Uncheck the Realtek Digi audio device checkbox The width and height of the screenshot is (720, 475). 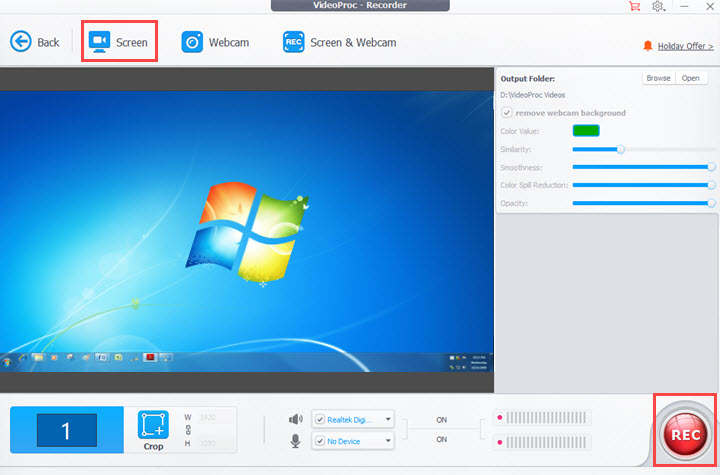point(320,419)
